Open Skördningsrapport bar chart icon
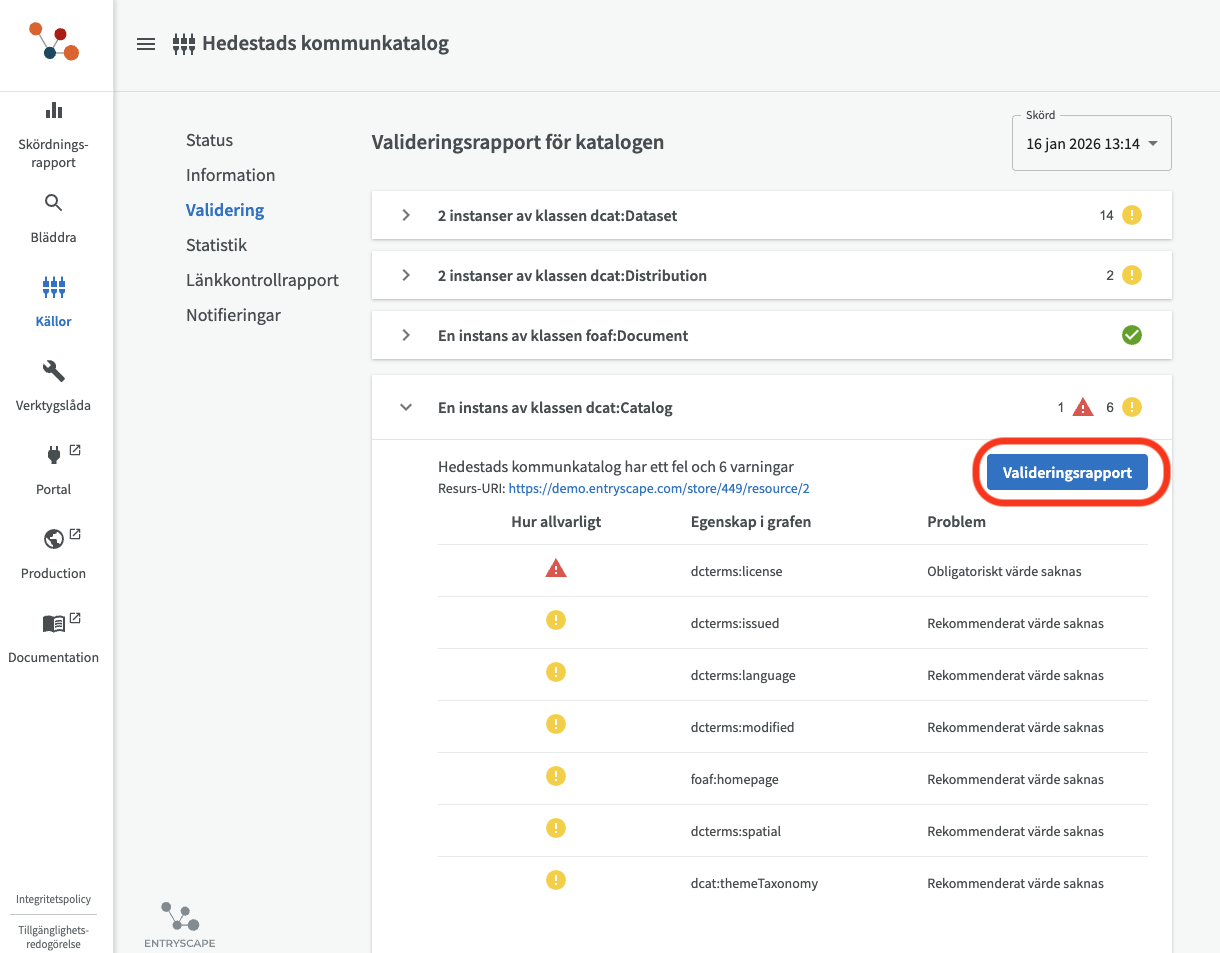Screen dimensions: 1220x953 54,111
